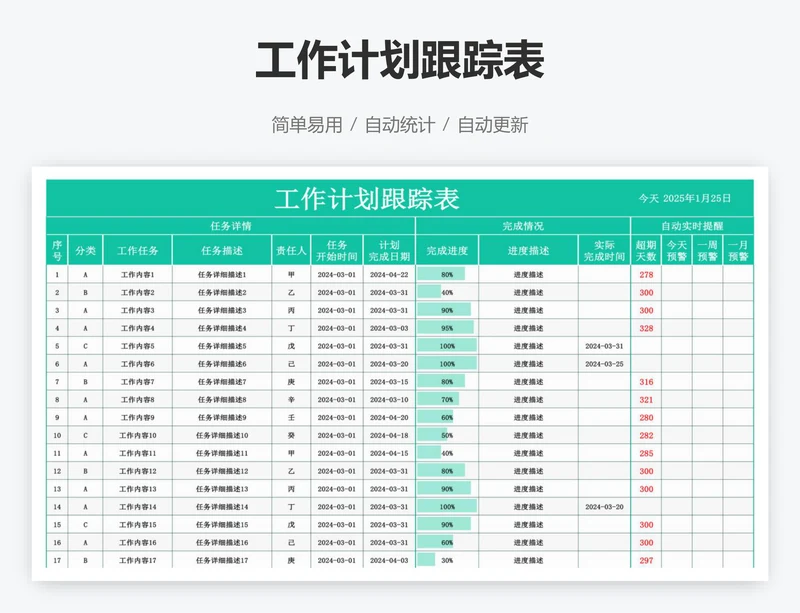This screenshot has height=613, width=800.
Task: Click the 任务详细描述5 cell
Action: pos(222,346)
